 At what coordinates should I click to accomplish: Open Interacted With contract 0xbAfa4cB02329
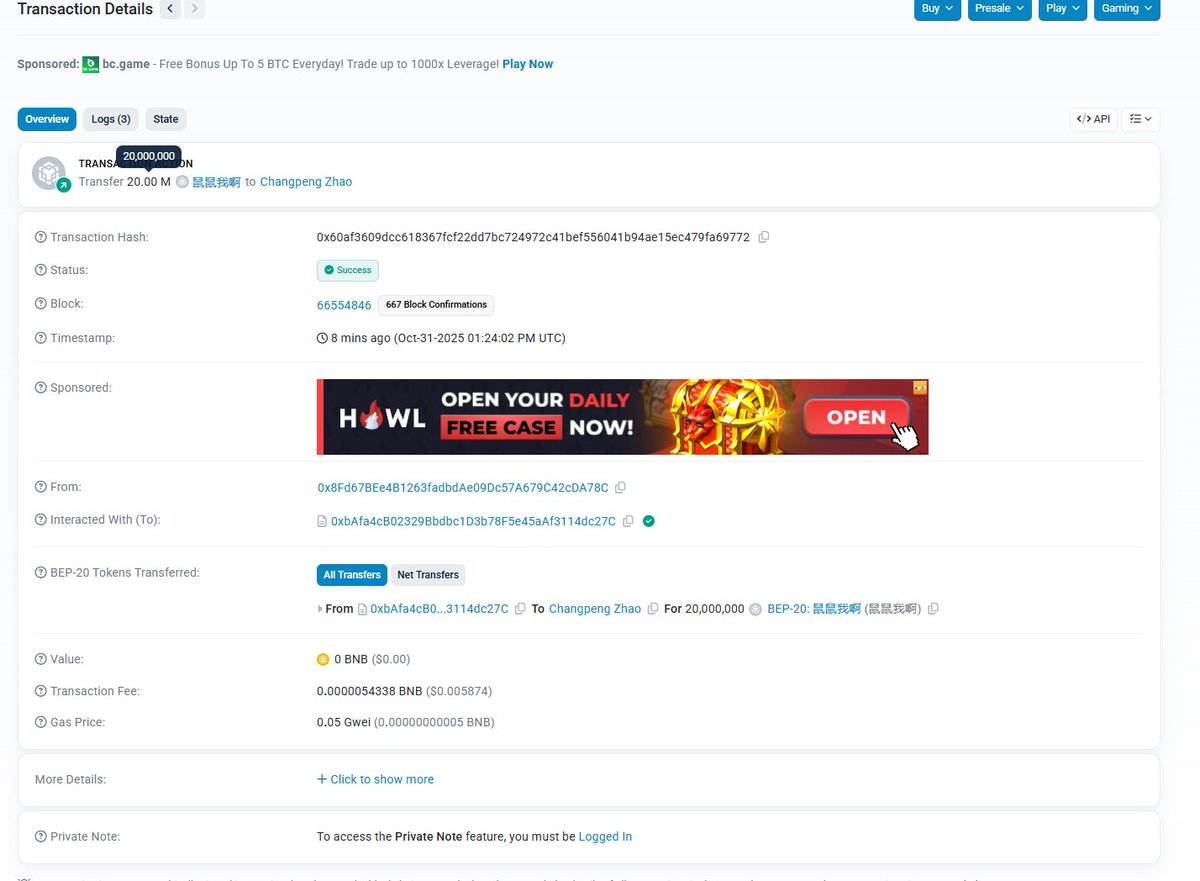tap(473, 521)
